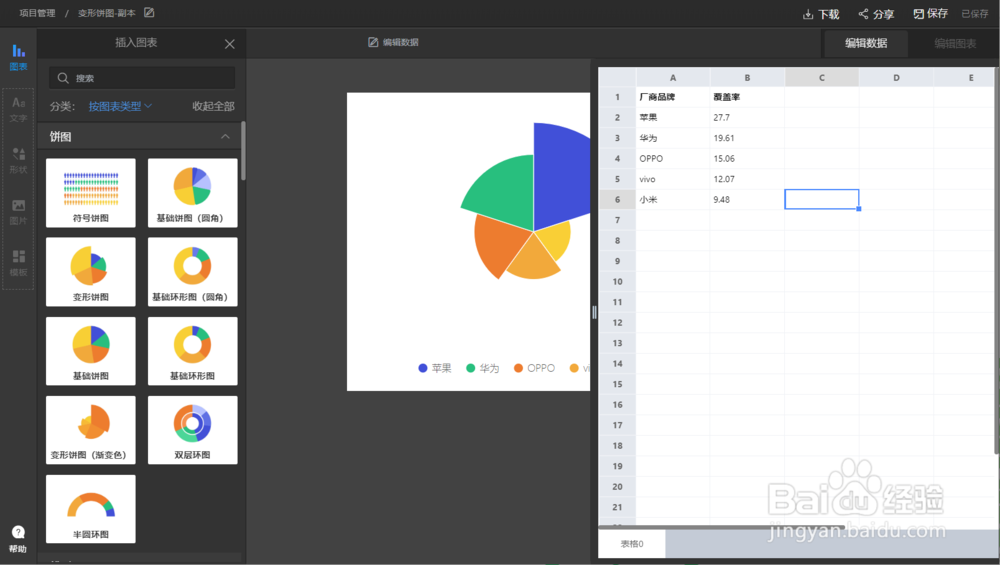
Task: Click cell with value 19.61
Action: 747,138
